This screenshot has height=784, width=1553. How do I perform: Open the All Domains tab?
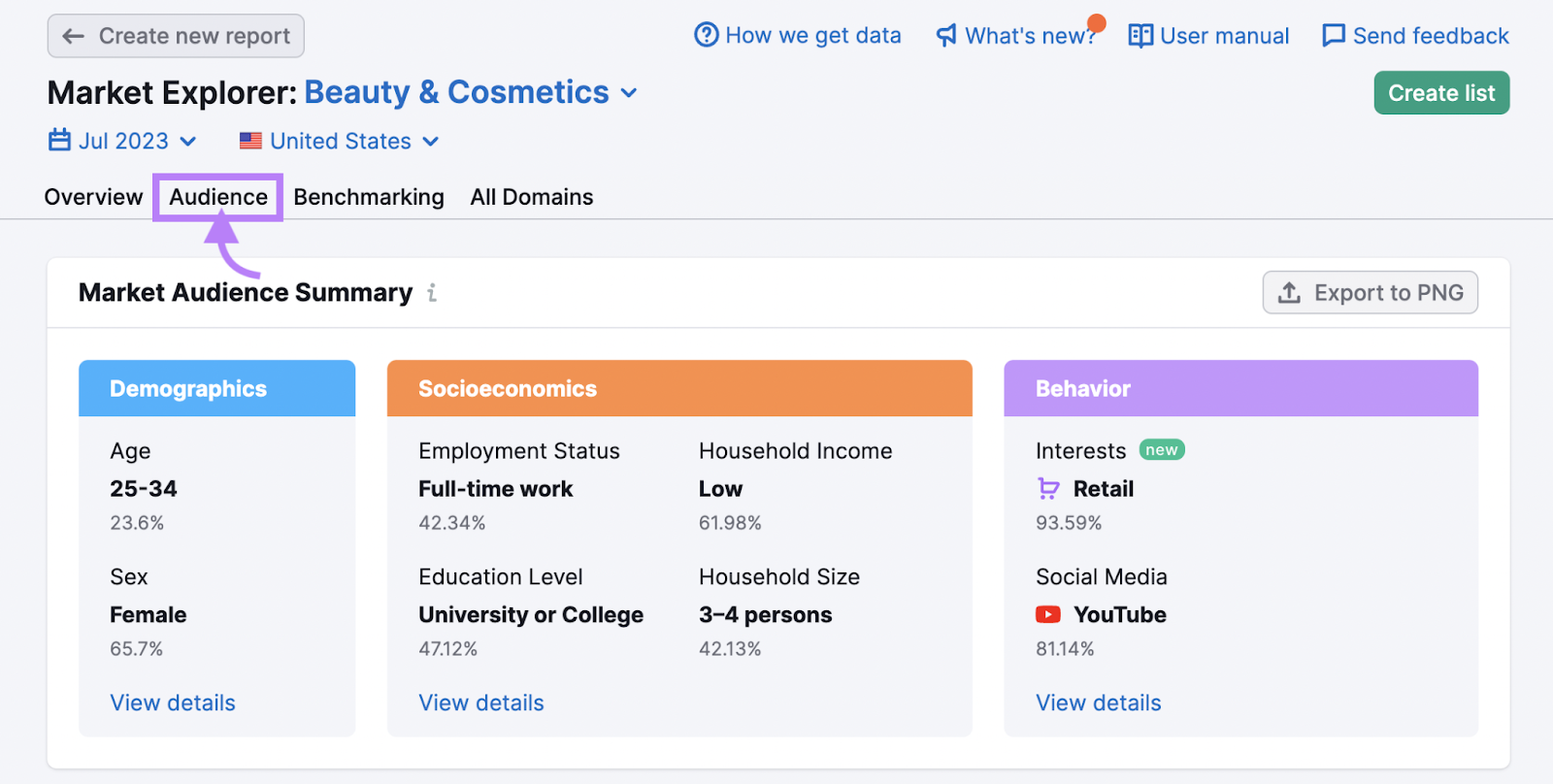click(532, 197)
